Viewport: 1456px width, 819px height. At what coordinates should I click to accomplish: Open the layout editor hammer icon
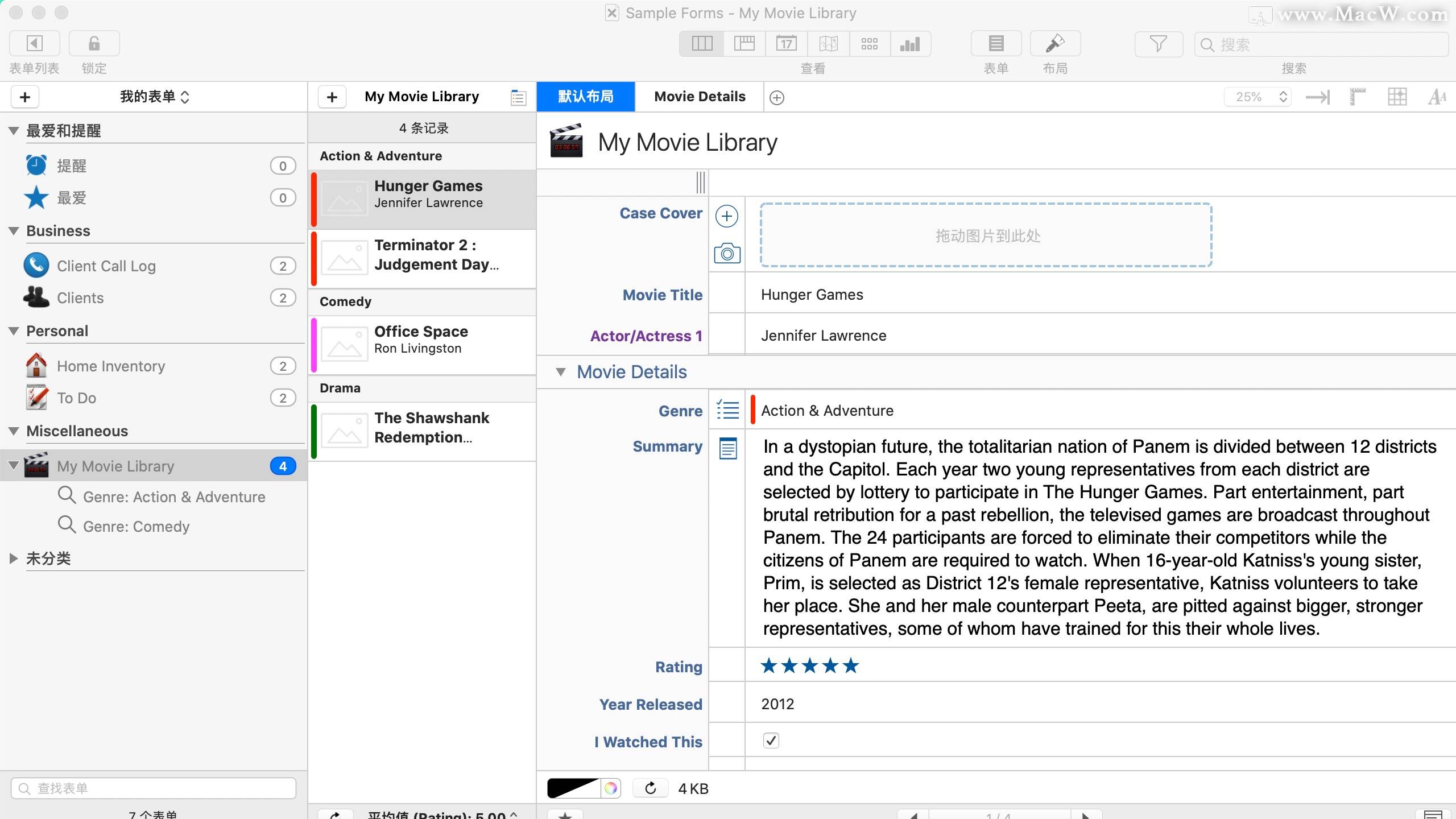click(x=1055, y=44)
